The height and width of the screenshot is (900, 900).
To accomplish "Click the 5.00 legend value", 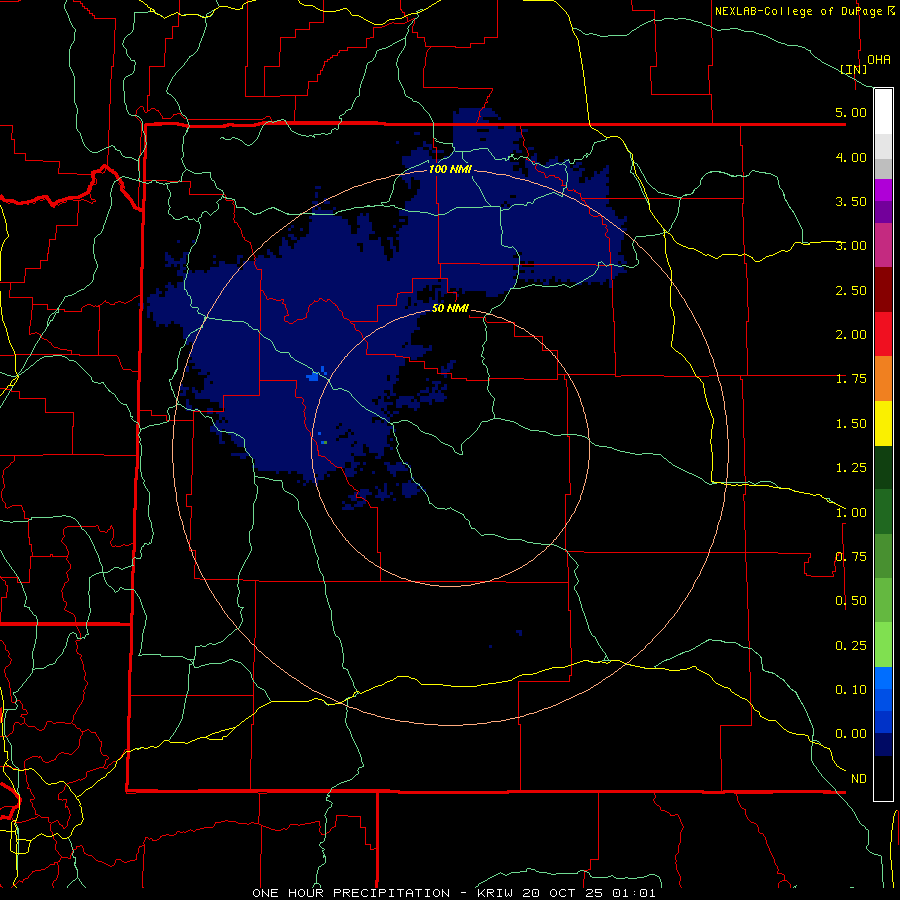I will [851, 112].
